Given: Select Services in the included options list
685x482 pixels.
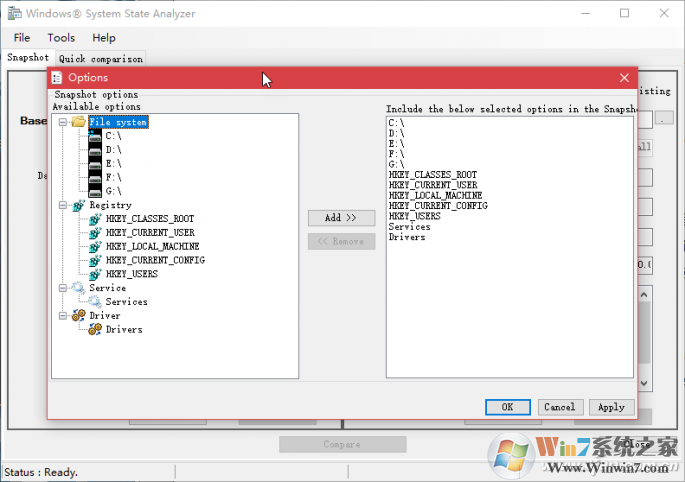Looking at the screenshot, I should click(x=409, y=227).
